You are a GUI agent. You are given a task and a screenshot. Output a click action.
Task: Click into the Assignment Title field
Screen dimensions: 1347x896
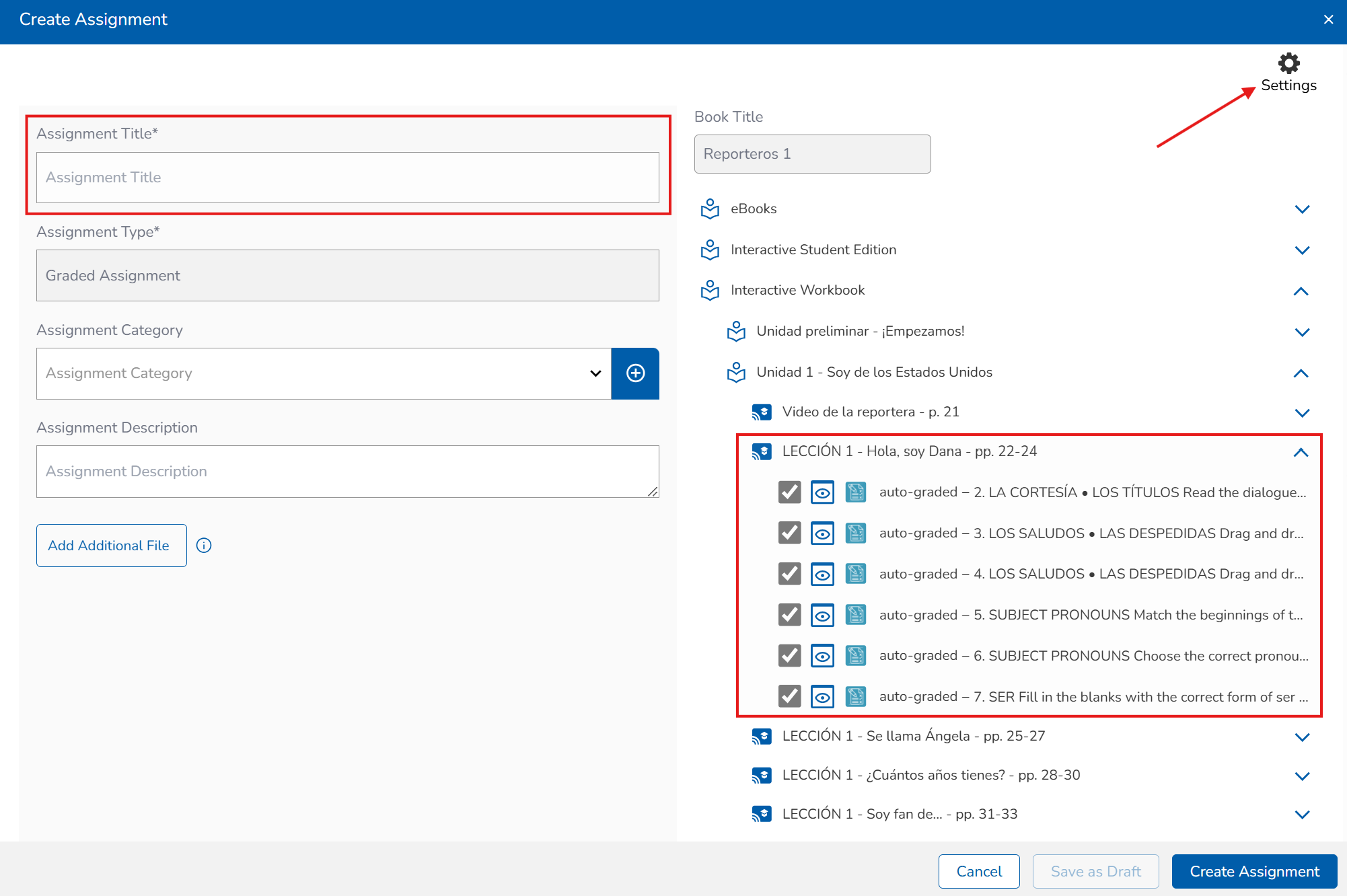click(x=347, y=178)
